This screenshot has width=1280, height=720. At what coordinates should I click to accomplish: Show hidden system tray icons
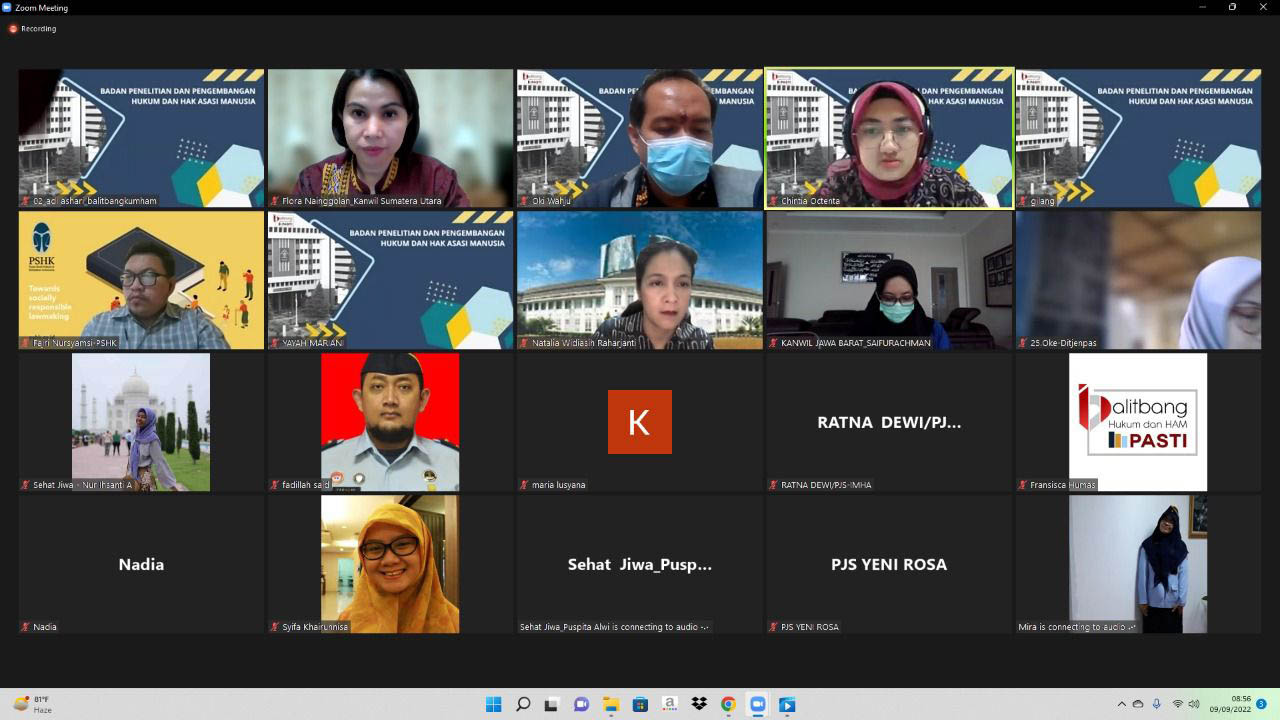[1121, 704]
